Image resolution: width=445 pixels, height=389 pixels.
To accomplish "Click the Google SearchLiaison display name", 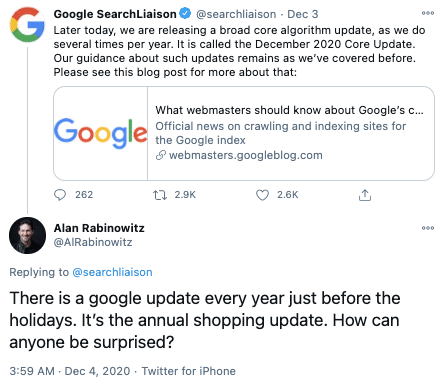I will [x=115, y=14].
